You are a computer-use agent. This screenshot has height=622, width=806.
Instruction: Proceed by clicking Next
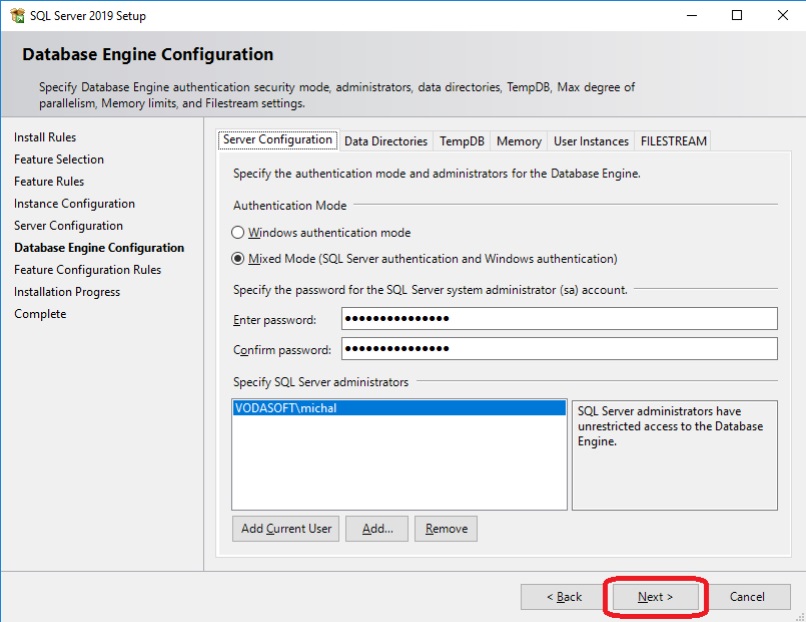(655, 597)
